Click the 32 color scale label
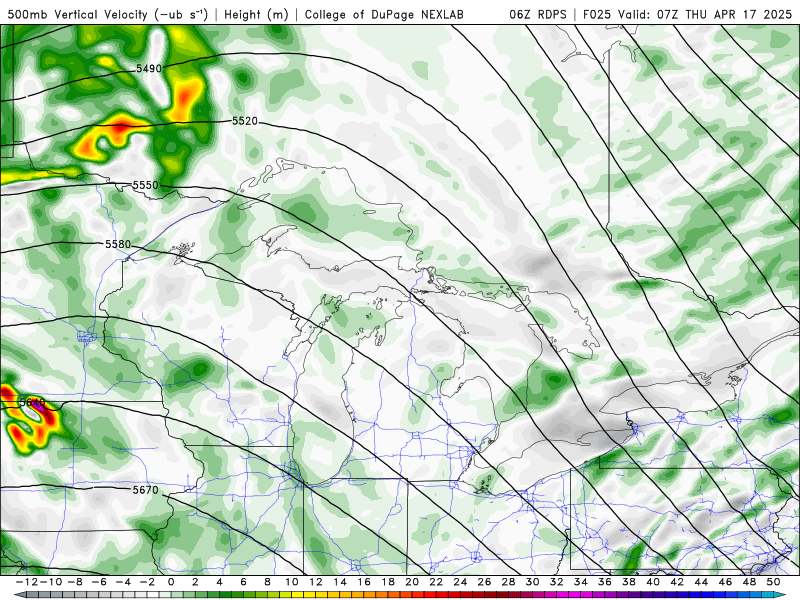This screenshot has width=800, height=600. 557,582
